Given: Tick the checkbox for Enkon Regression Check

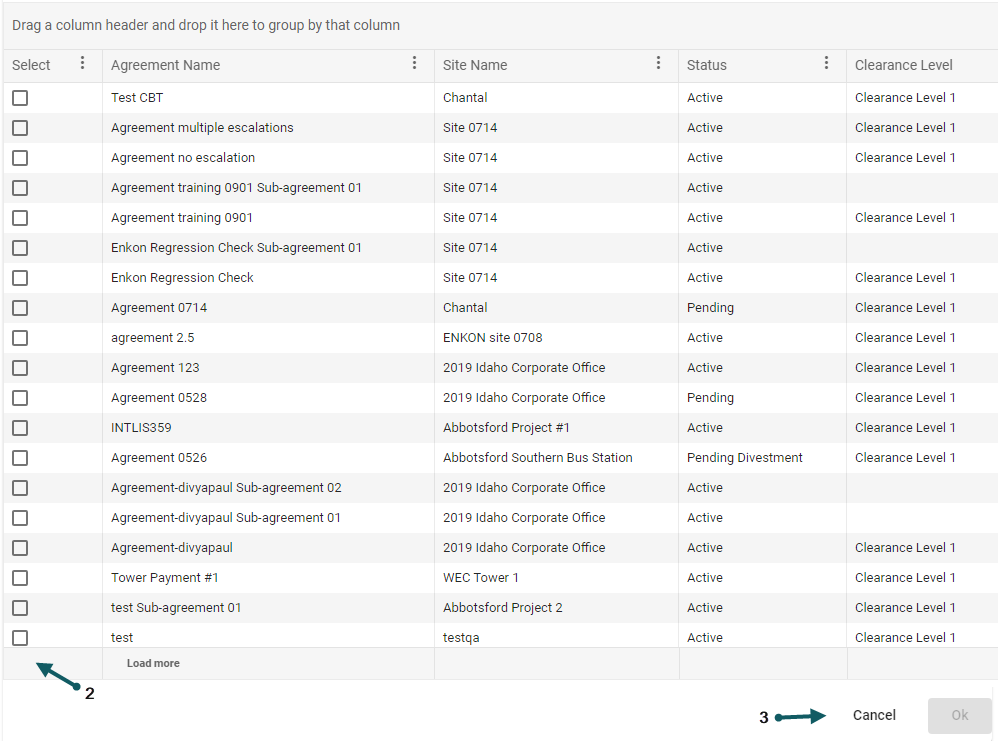Looking at the screenshot, I should pos(20,278).
